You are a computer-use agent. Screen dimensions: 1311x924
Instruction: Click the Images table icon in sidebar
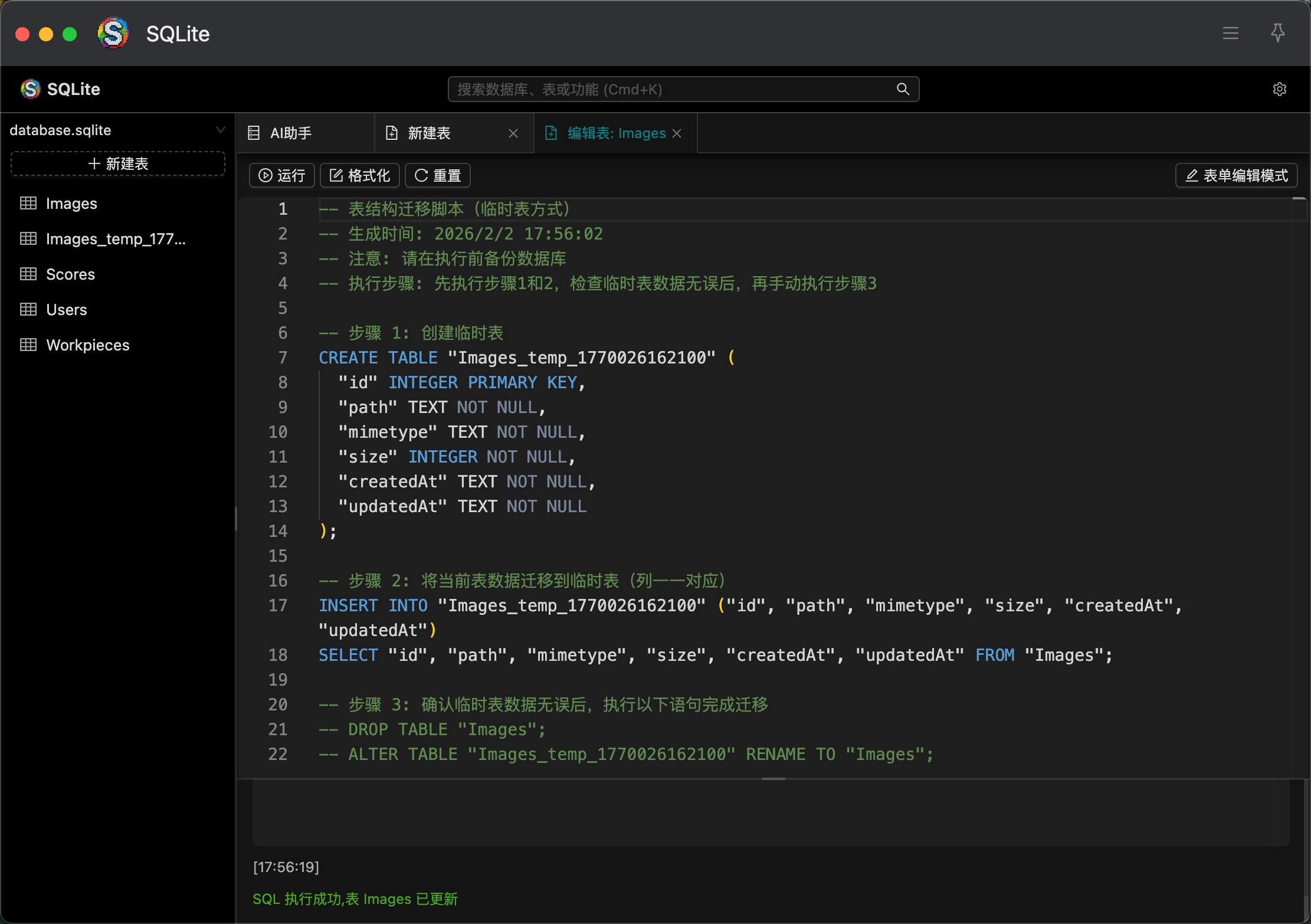point(28,204)
